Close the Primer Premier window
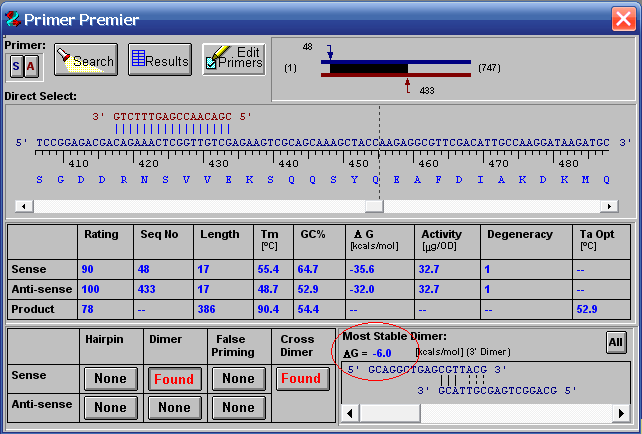The width and height of the screenshot is (642, 434). pyautogui.click(x=623, y=19)
